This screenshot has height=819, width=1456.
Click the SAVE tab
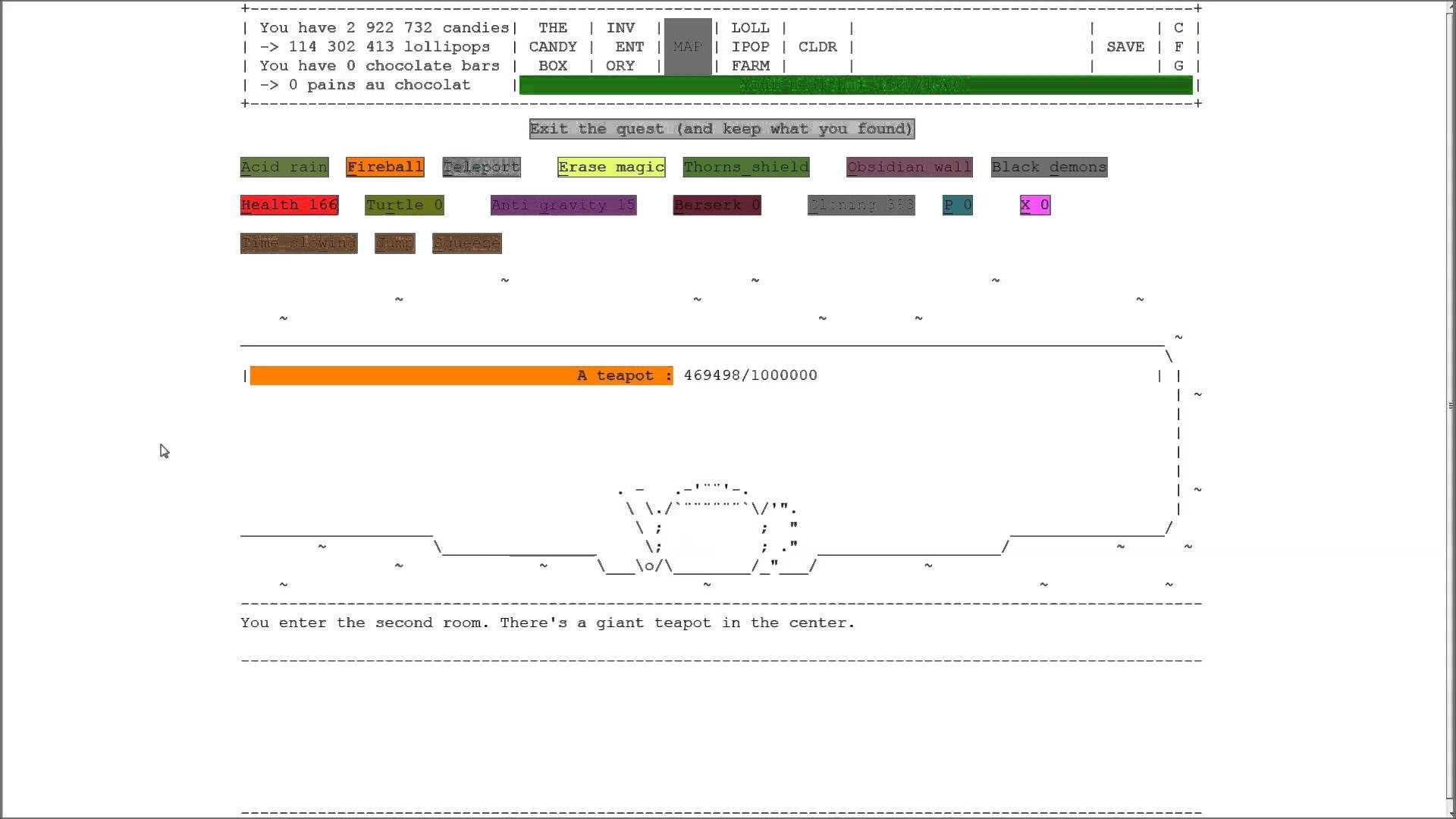pos(1125,47)
